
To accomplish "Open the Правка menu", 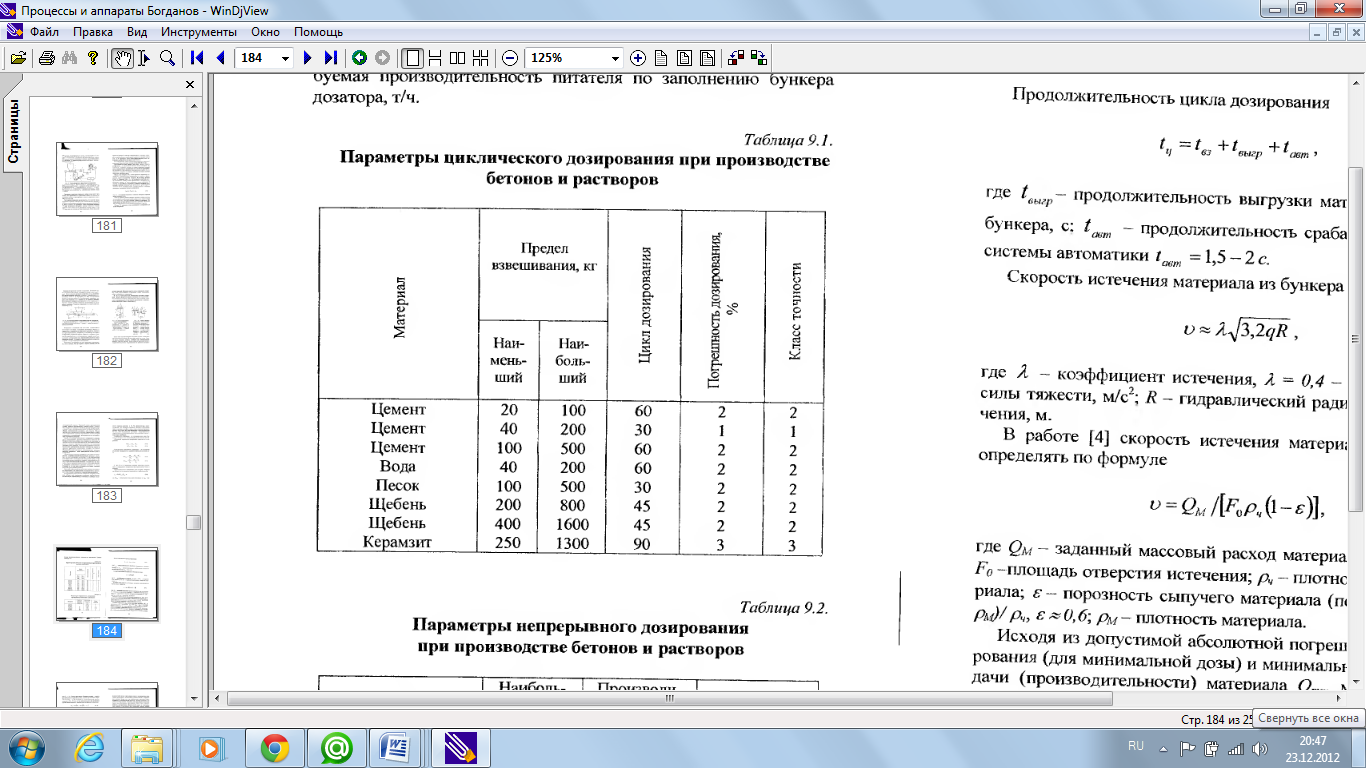I will [x=92, y=32].
